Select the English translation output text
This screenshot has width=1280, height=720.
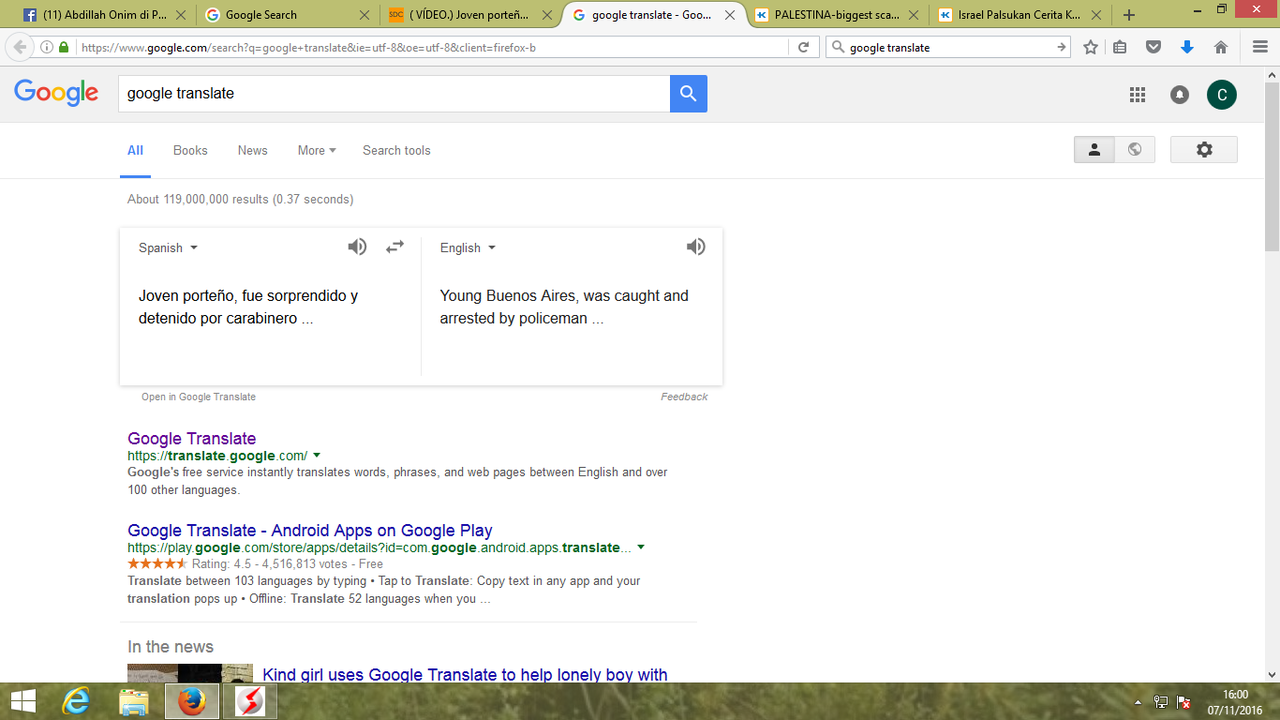point(564,307)
